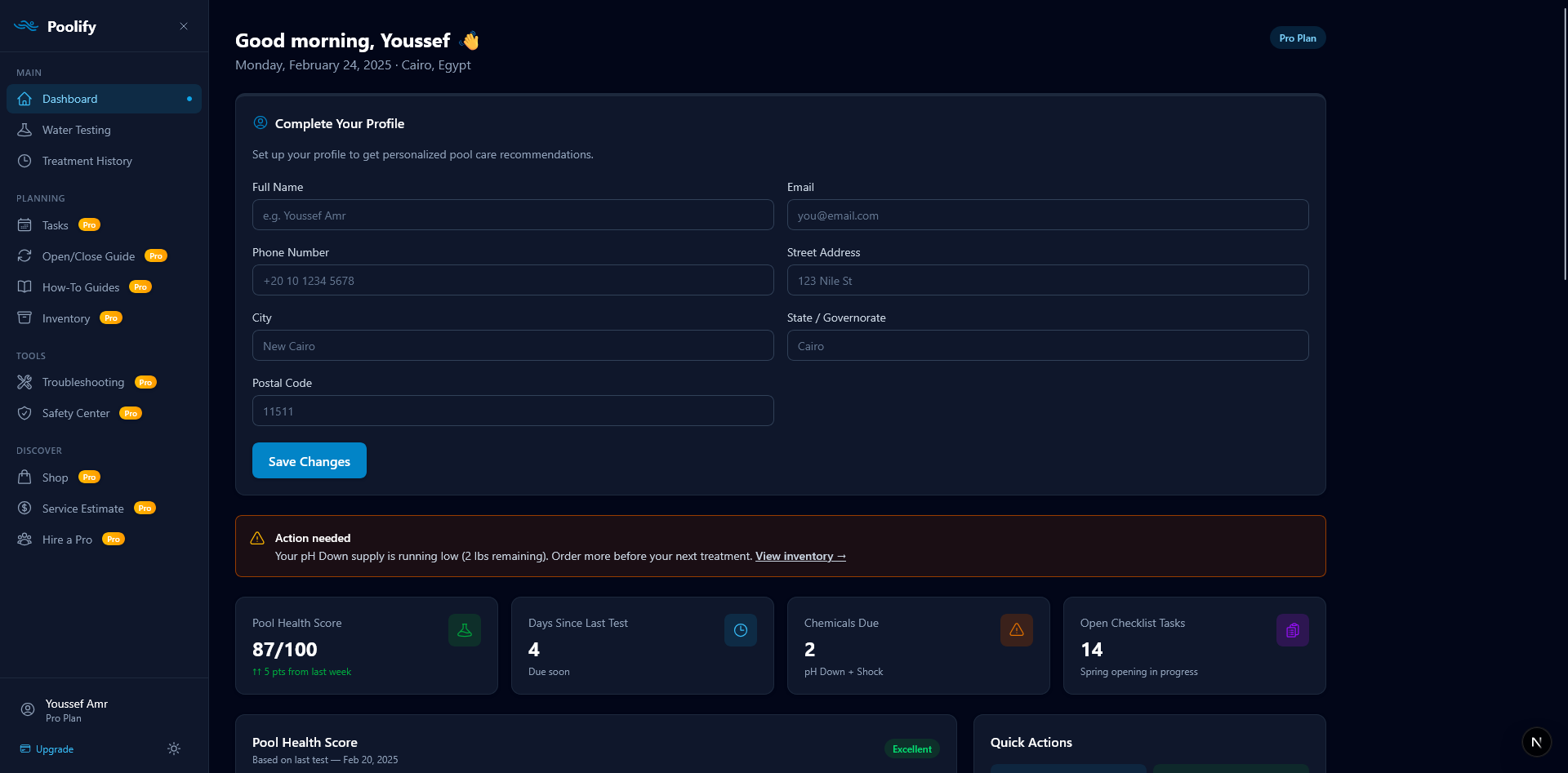Viewport: 1568px width, 773px height.
Task: Click the Days Since Last Test clock icon
Action: pyautogui.click(x=740, y=629)
